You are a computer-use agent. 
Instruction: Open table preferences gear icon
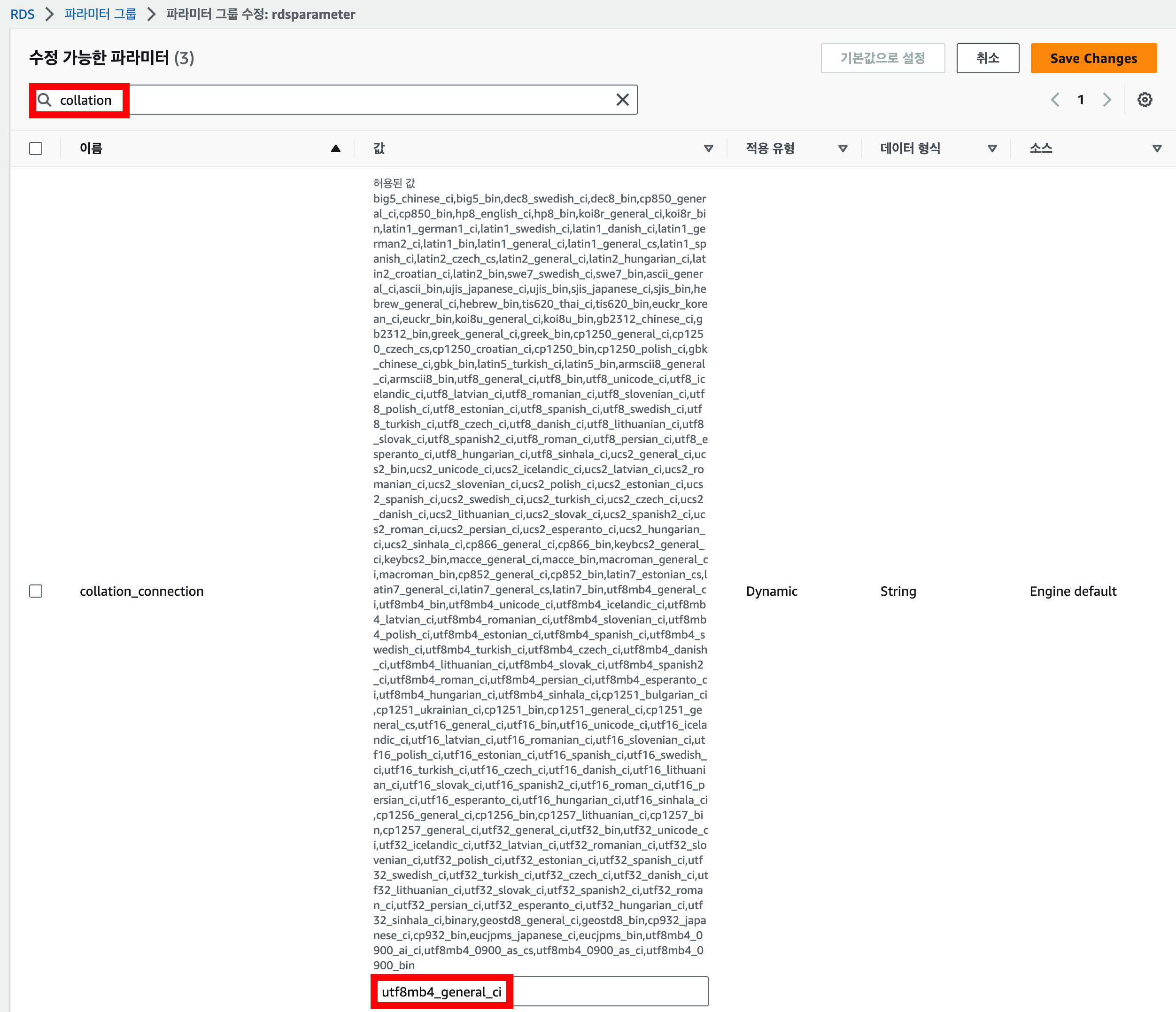[x=1144, y=100]
